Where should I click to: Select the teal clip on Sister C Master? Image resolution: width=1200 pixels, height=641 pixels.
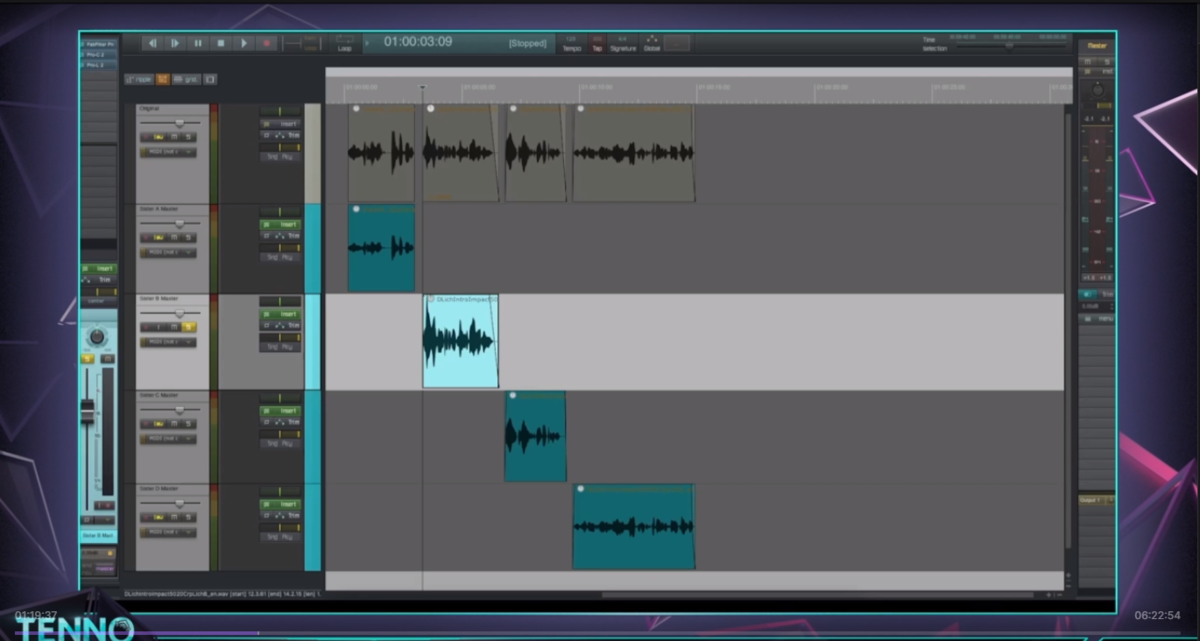[535, 436]
